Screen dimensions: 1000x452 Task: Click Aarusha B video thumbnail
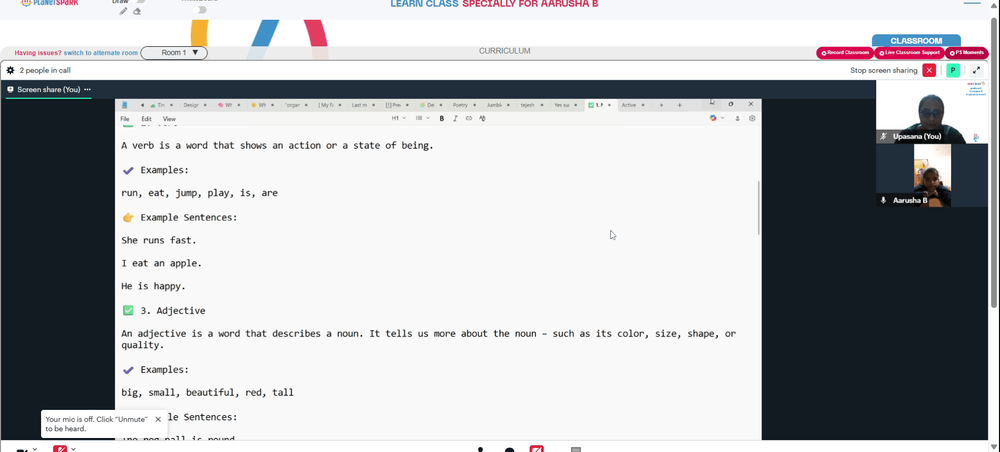coord(932,175)
